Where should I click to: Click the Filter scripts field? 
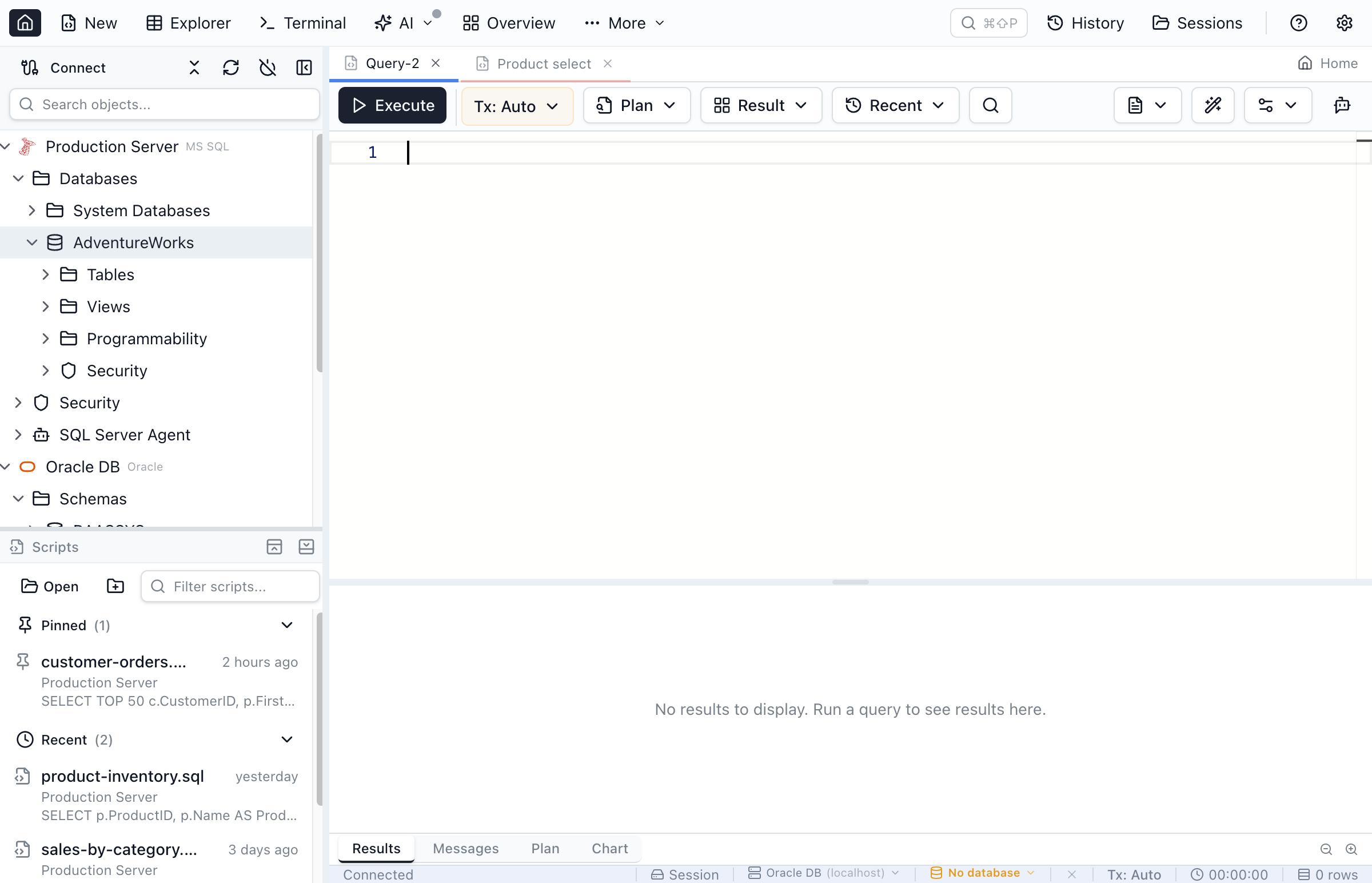(230, 587)
